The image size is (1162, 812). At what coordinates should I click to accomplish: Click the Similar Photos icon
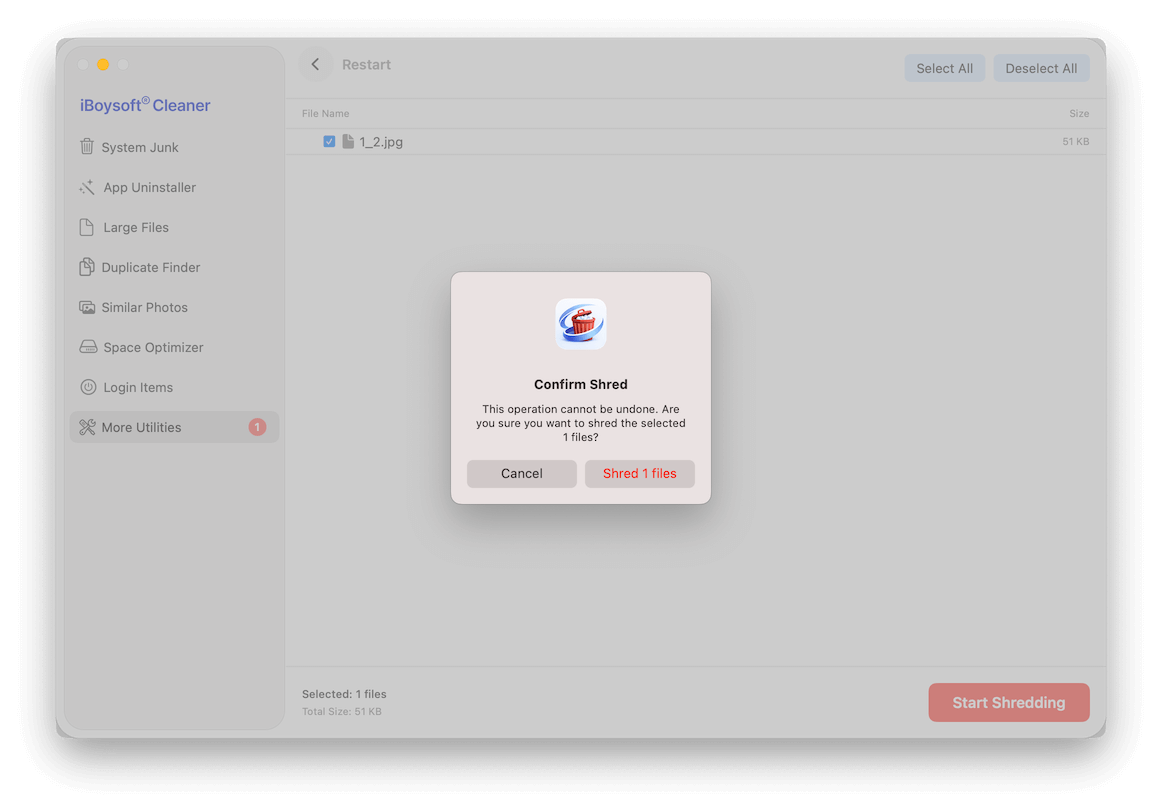point(87,307)
